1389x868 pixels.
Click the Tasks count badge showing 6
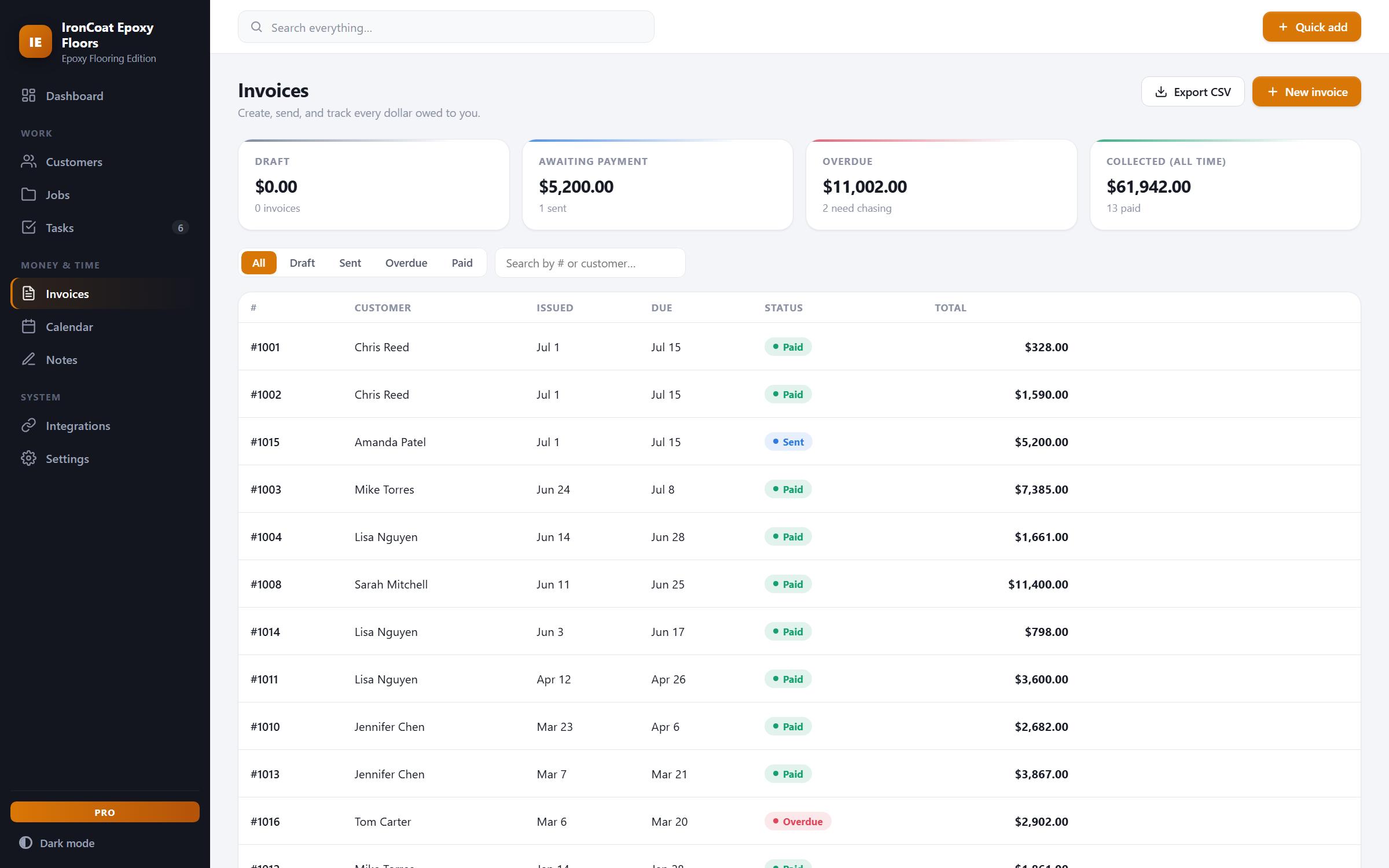[181, 227]
